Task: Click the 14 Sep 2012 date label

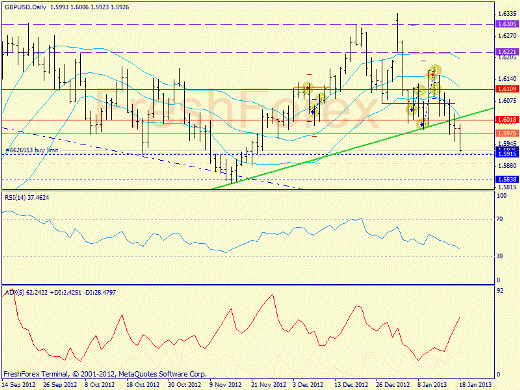Action: click(19, 384)
